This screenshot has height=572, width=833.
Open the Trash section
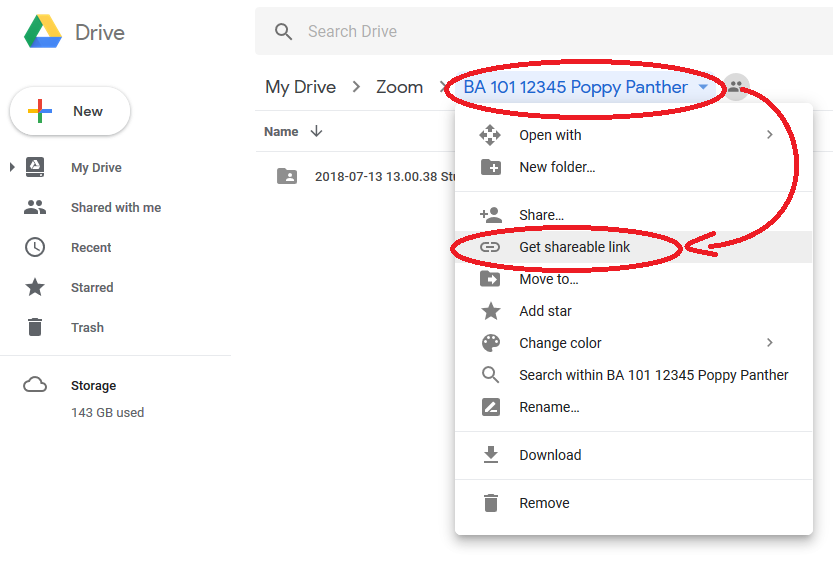[x=87, y=327]
